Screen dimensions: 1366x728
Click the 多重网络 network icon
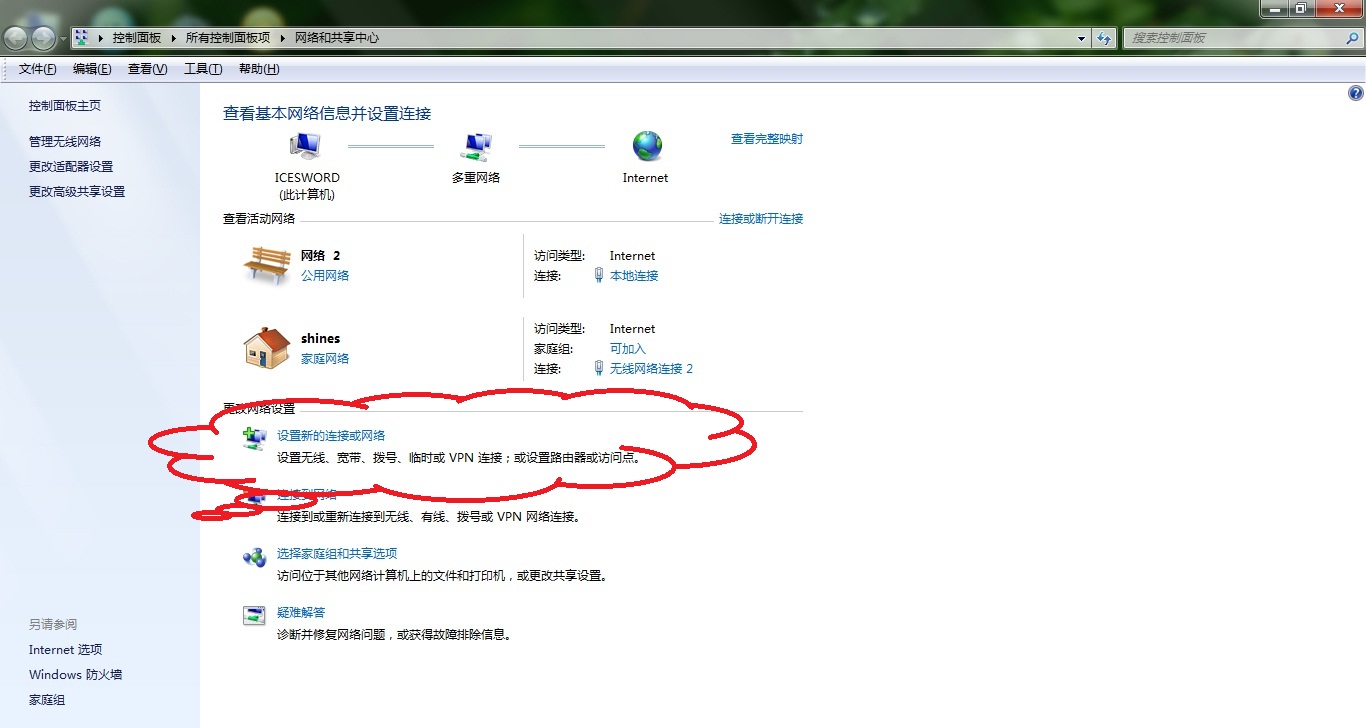(475, 146)
